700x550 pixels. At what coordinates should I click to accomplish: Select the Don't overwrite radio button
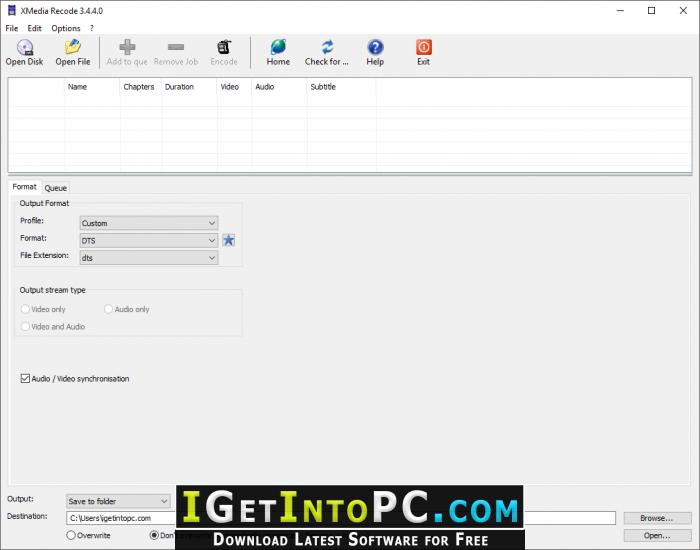click(x=154, y=535)
